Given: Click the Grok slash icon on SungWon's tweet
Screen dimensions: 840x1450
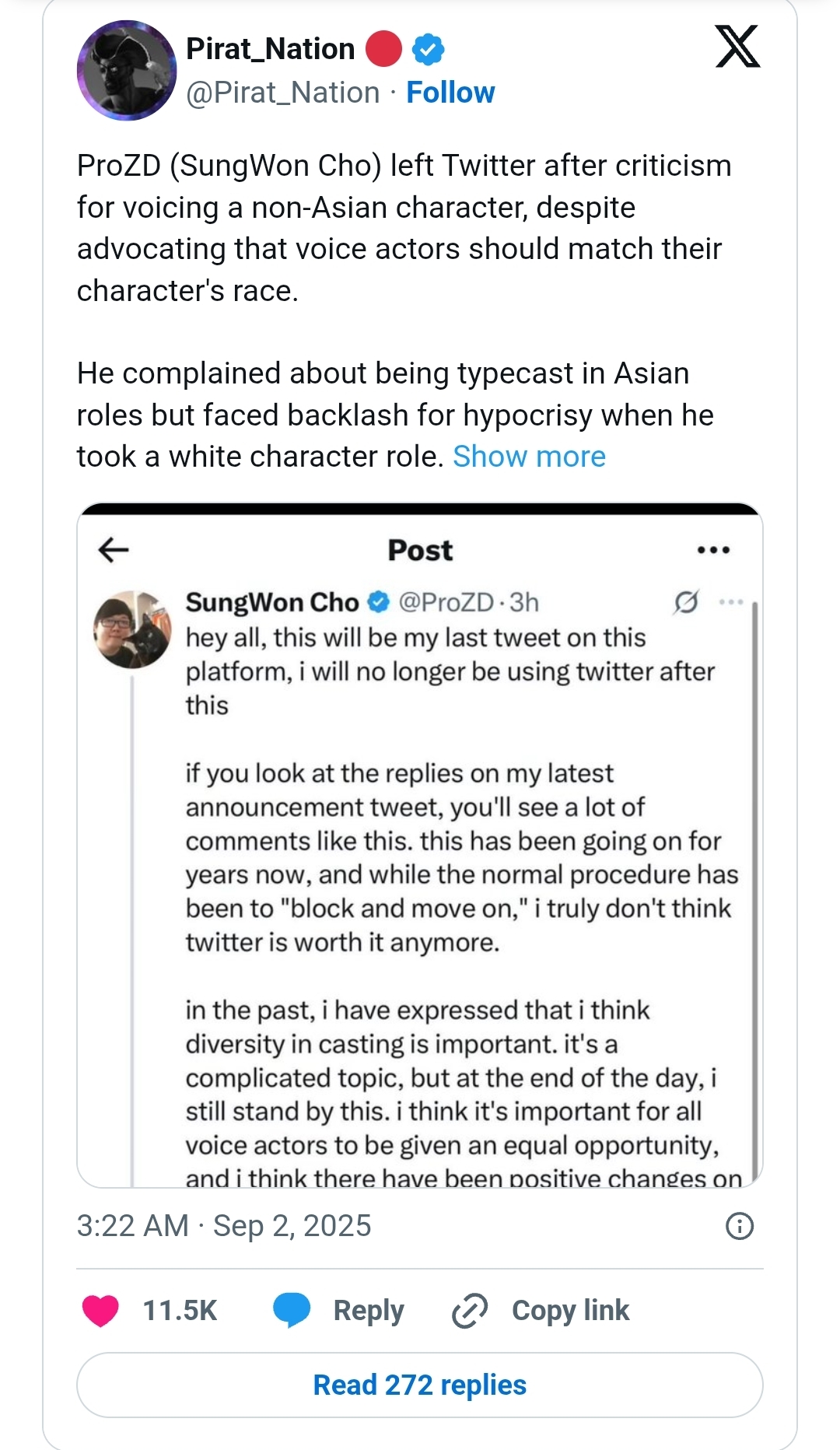Looking at the screenshot, I should tap(685, 602).
